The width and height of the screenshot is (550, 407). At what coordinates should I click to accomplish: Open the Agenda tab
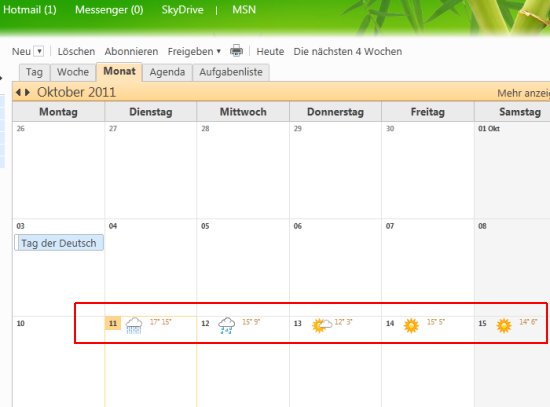pyautogui.click(x=167, y=72)
